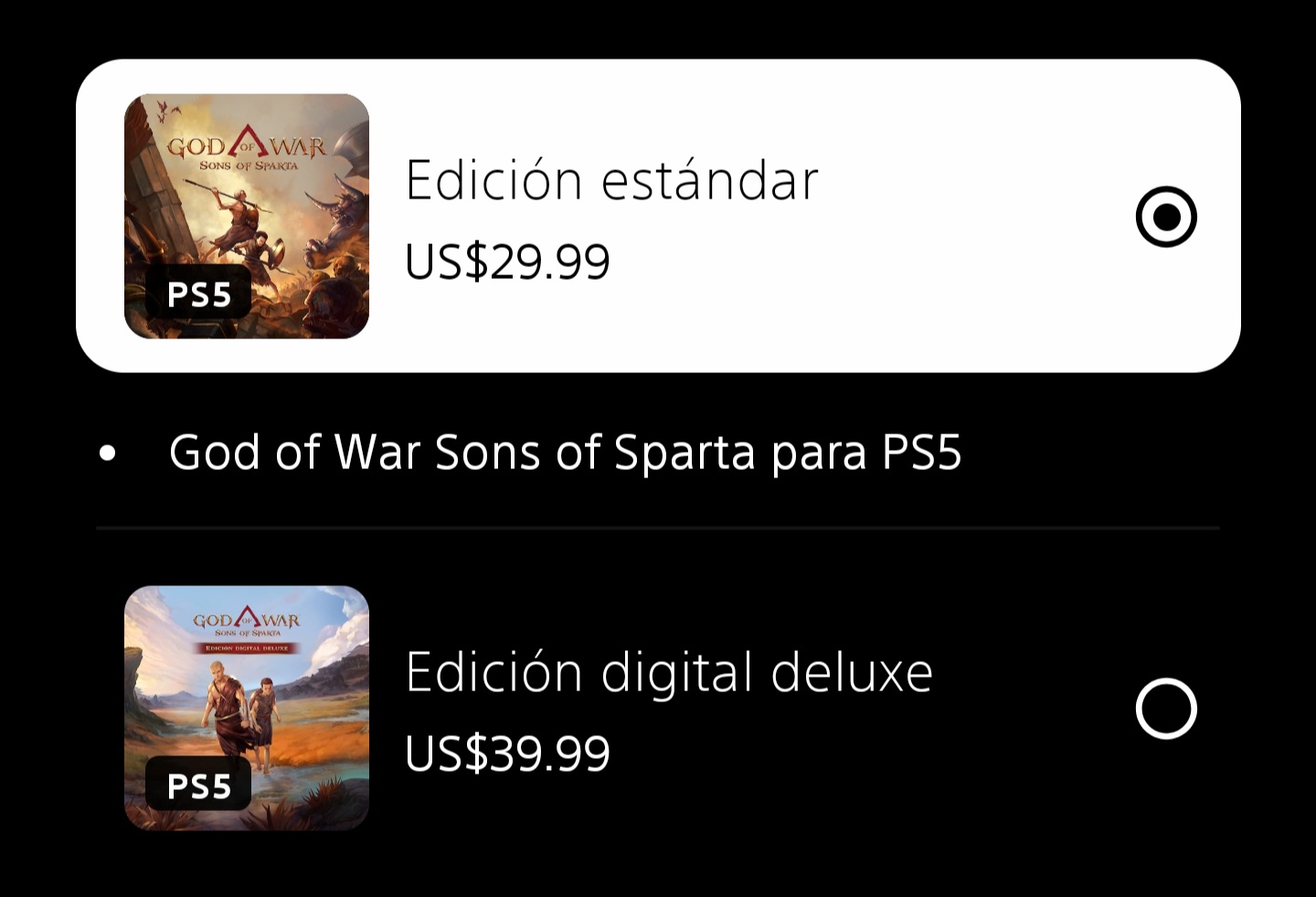
Task: Click the US$39.99 price
Action: pos(507,754)
